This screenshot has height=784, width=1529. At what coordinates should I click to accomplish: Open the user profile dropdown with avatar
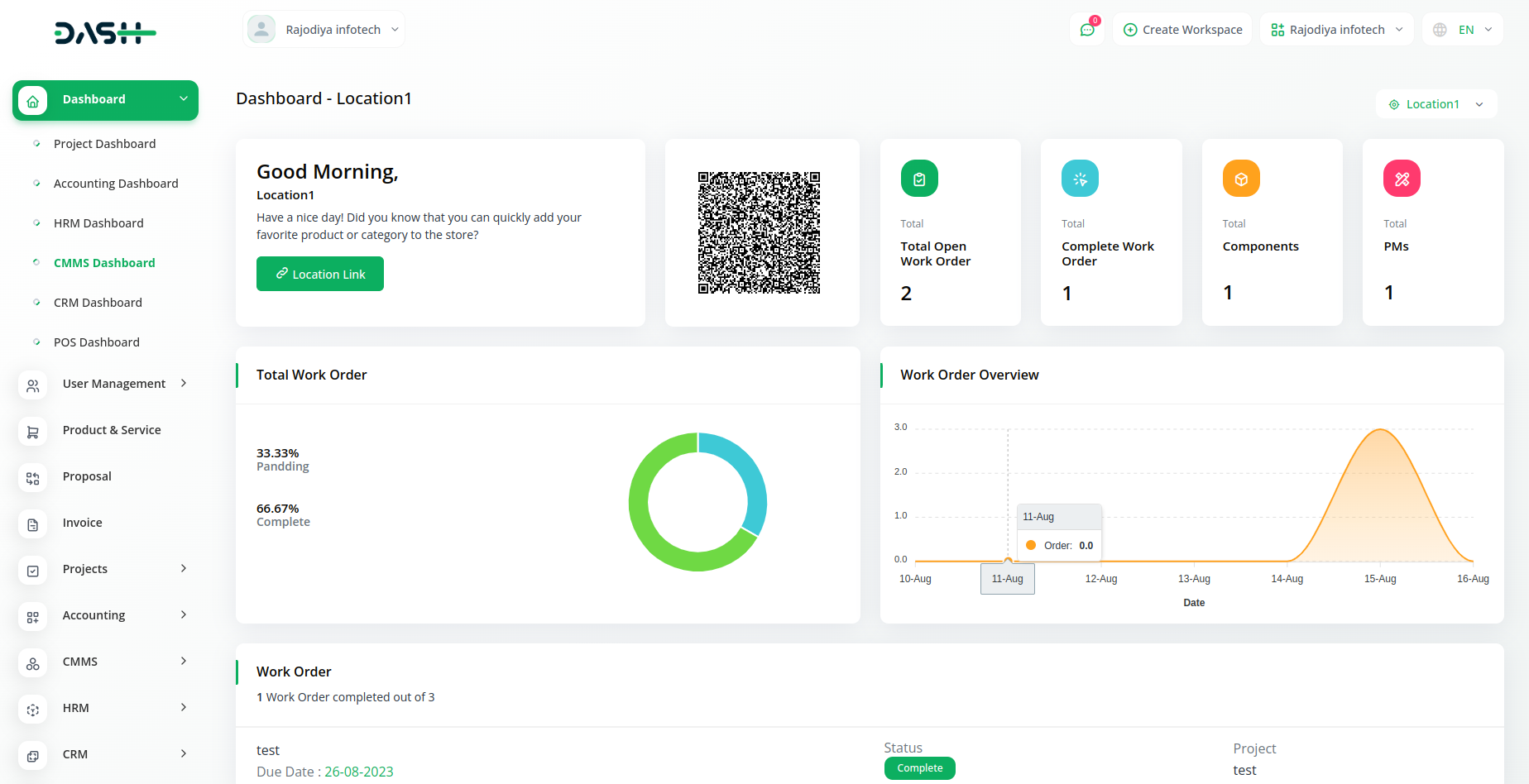[x=324, y=30]
